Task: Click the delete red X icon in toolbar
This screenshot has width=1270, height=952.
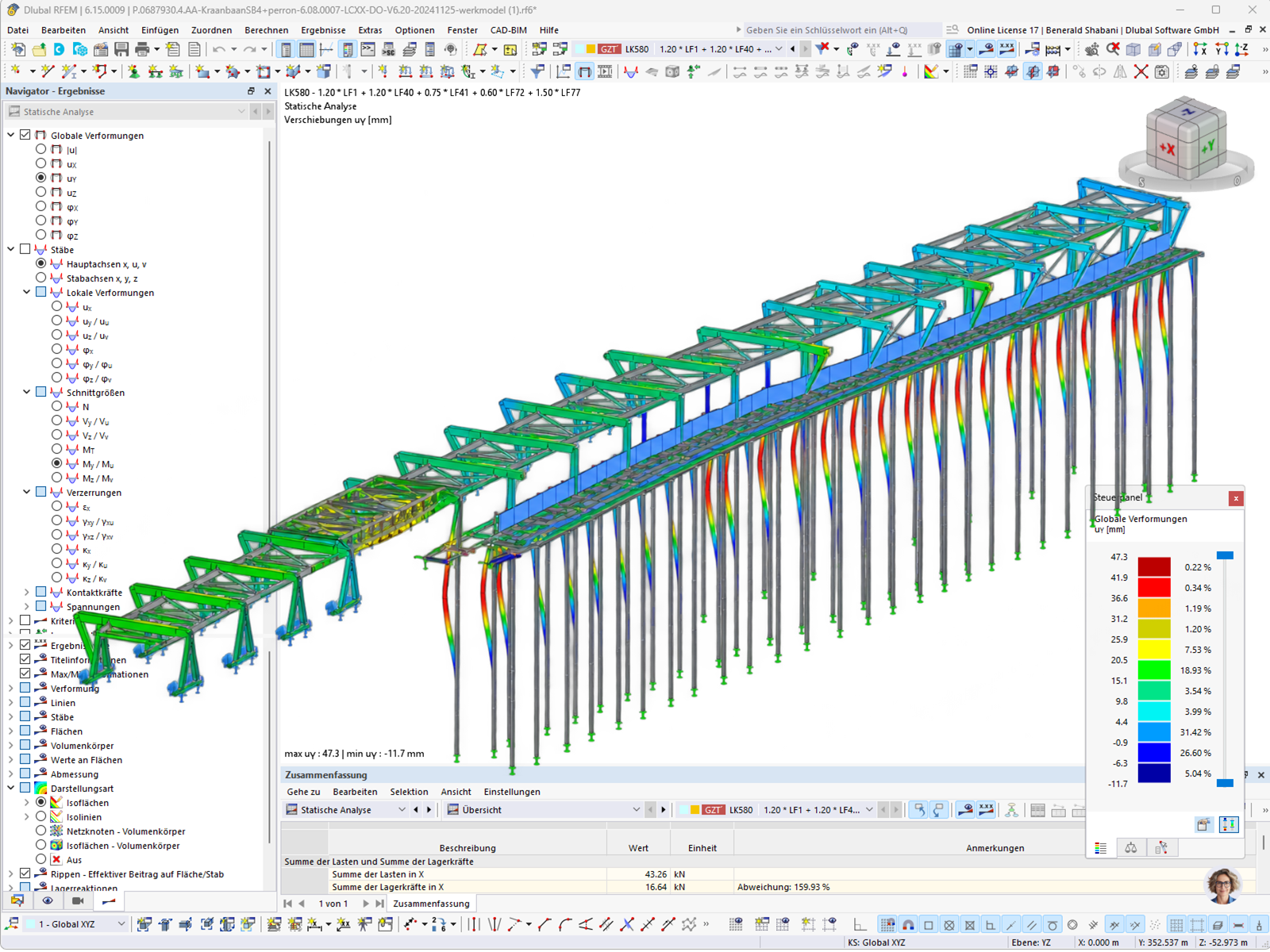Action: [1141, 71]
